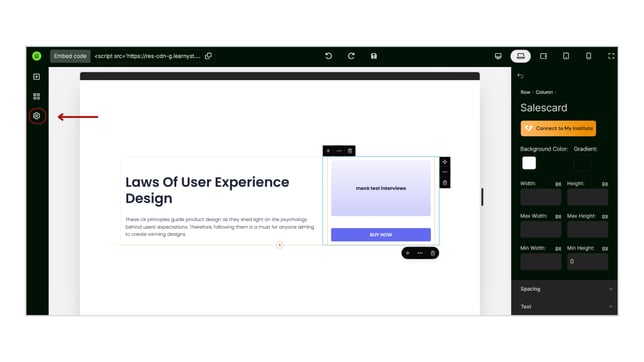This screenshot has width=644, height=362.
Task: Click the move handle on the right-side card toolbar
Action: click(445, 162)
